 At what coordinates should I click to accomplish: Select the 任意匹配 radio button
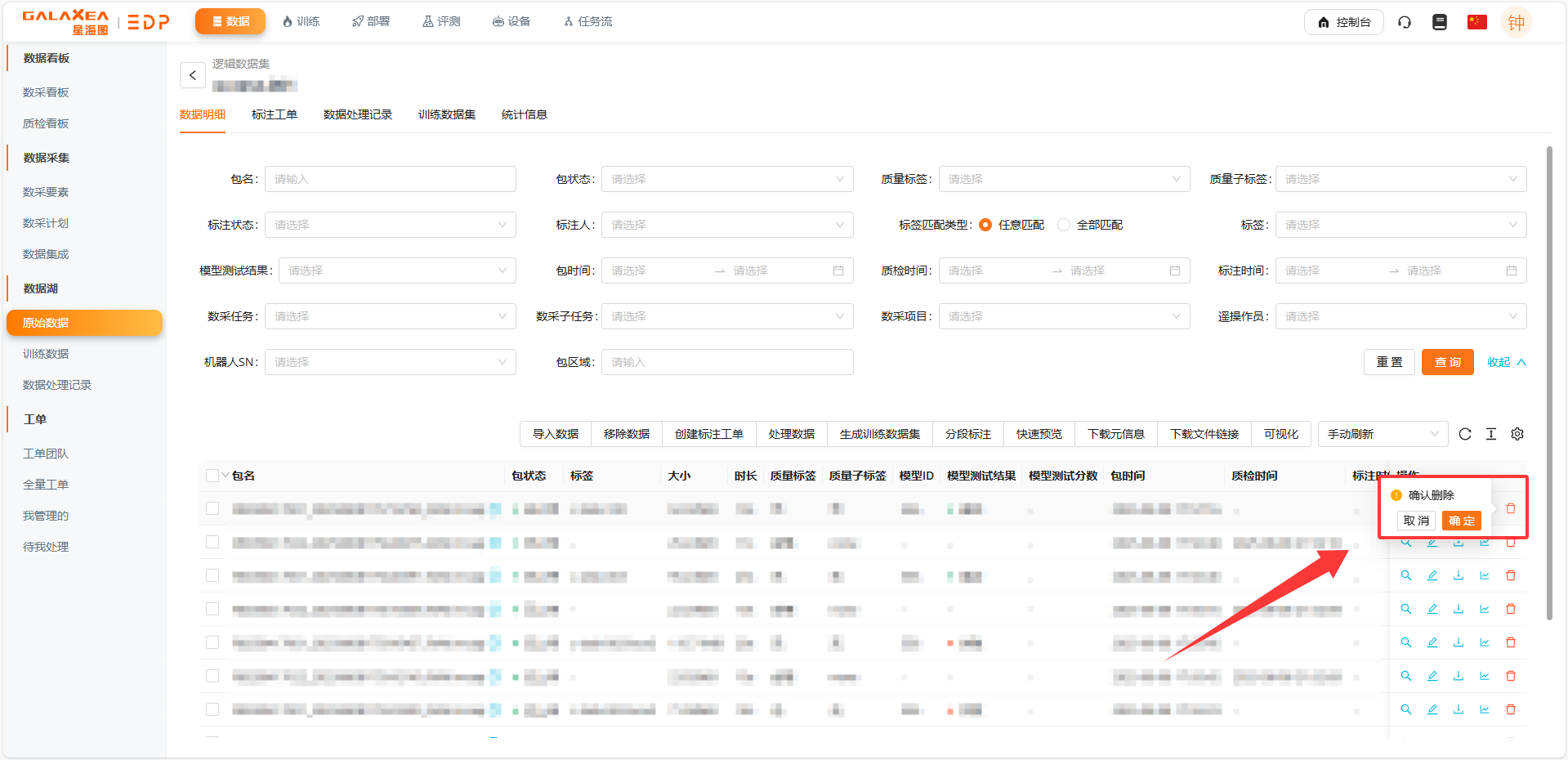pyautogui.click(x=985, y=225)
